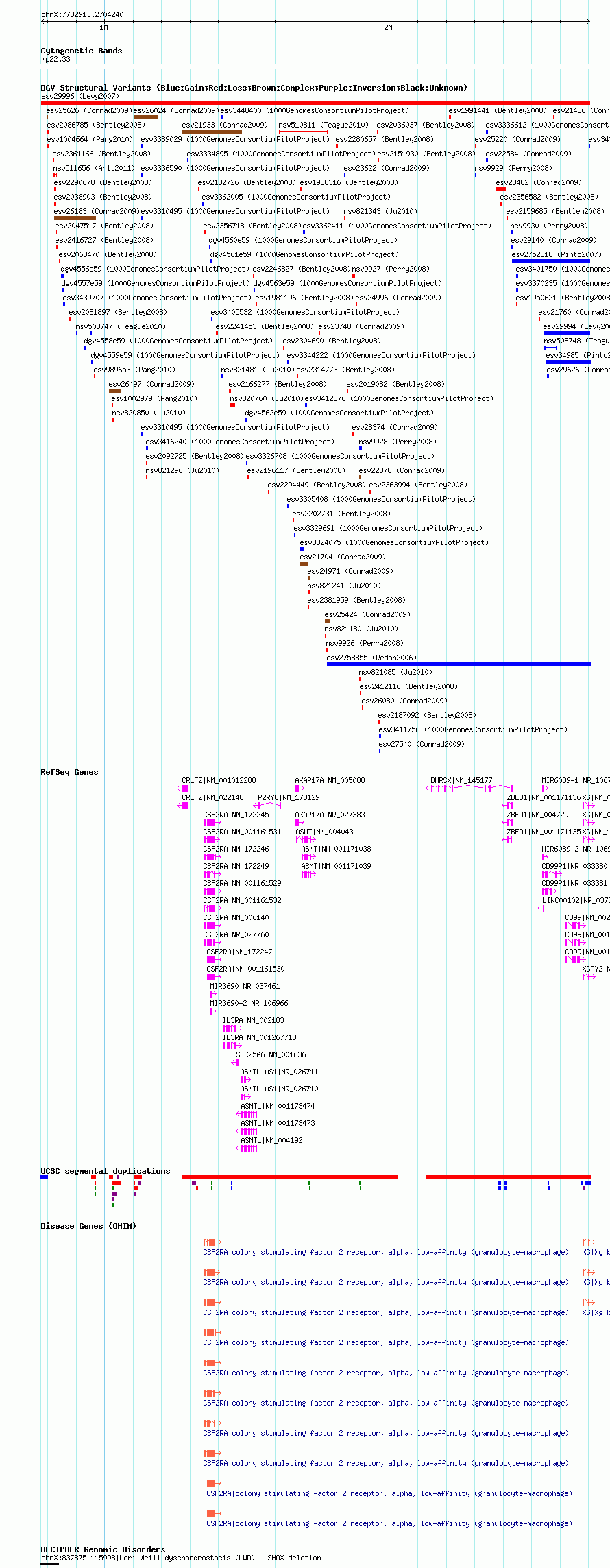Select the brown esv26024 (Conrad2009) variant bar

coord(145,117)
